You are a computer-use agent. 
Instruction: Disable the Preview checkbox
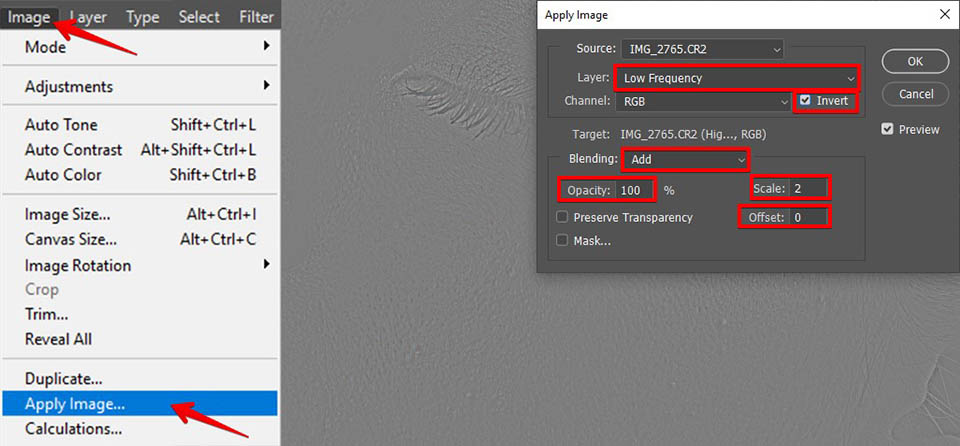coord(887,129)
